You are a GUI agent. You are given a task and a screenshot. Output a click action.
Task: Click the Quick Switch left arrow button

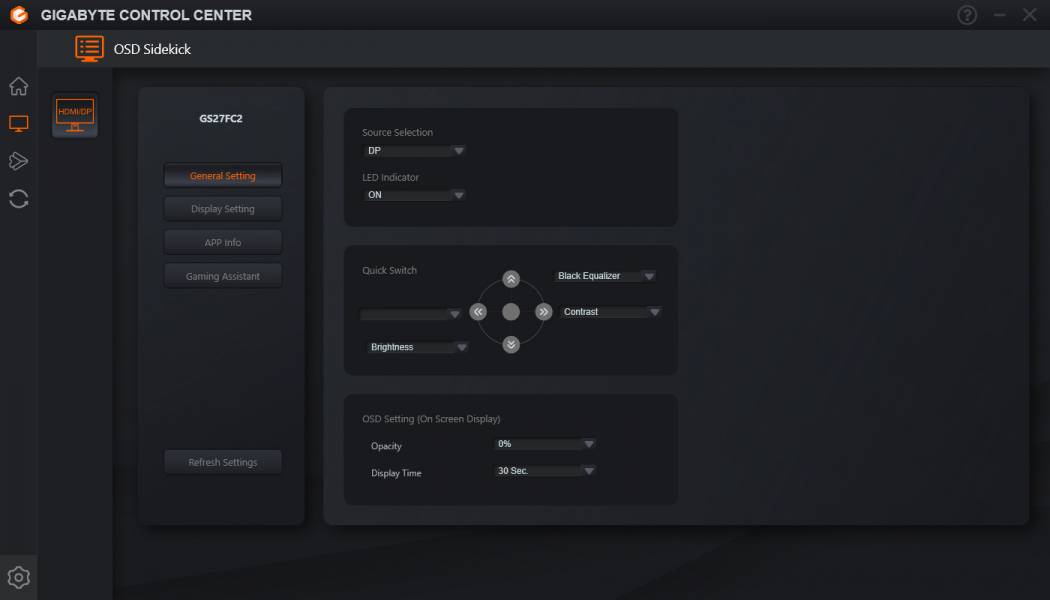(478, 312)
